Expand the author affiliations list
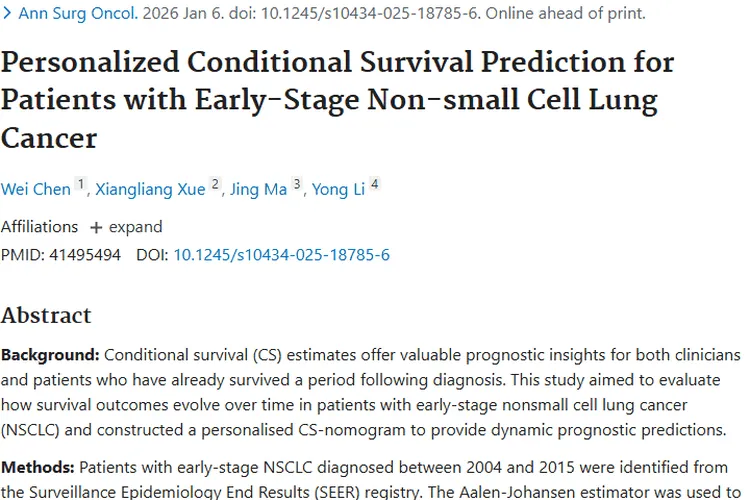 (126, 226)
